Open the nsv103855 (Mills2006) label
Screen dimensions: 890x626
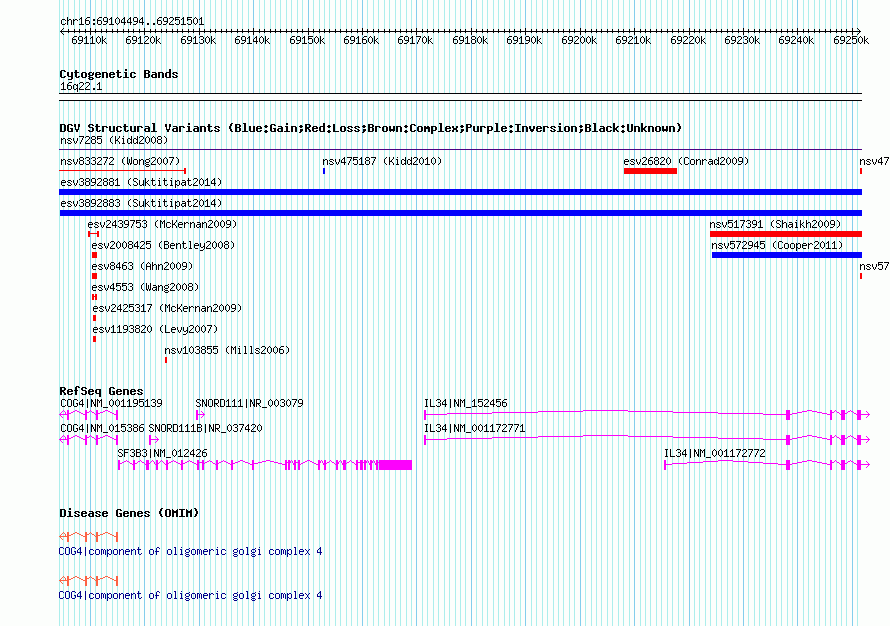click(x=227, y=350)
